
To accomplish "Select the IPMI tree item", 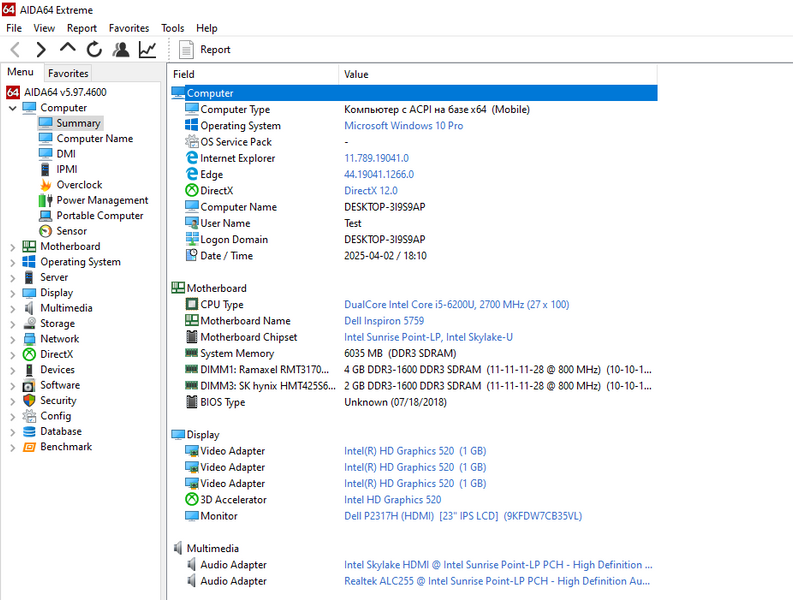I will 67,169.
